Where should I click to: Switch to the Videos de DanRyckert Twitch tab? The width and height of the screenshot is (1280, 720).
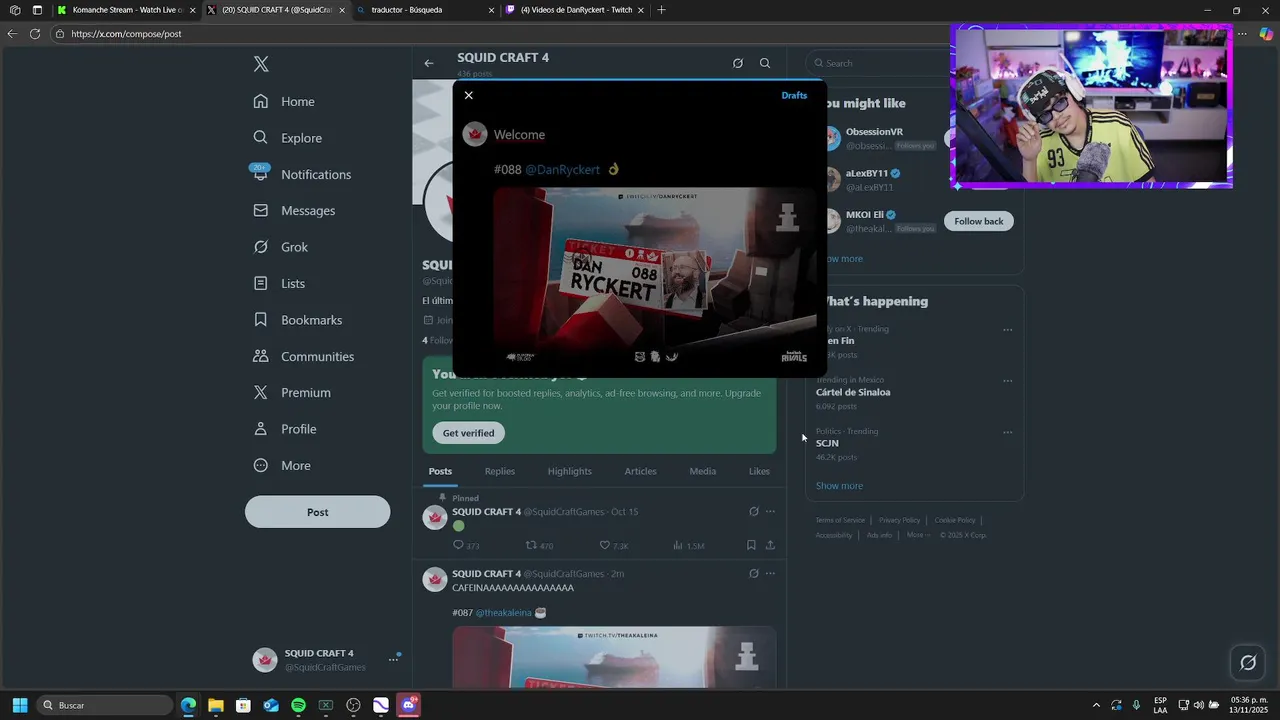pos(574,10)
